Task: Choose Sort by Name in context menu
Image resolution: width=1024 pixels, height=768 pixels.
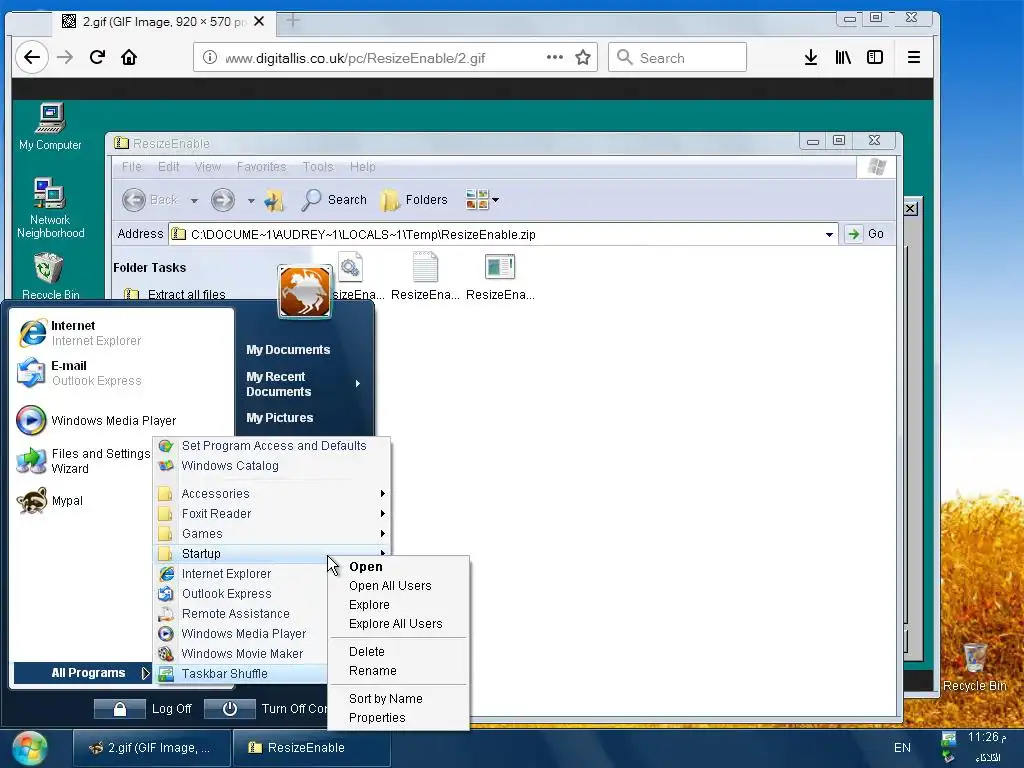Action: 398,699
